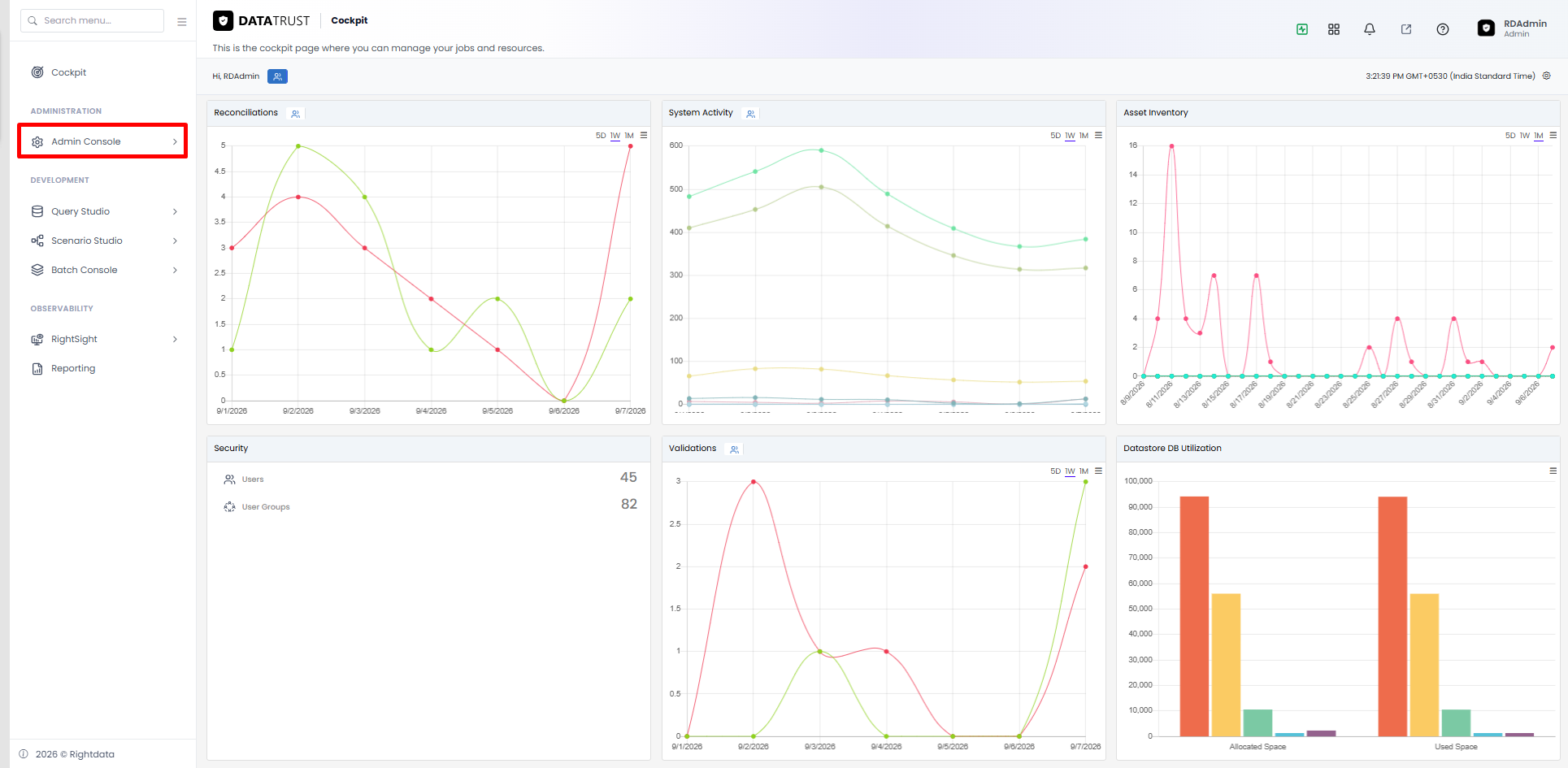Click the Admin Console gear icon
The image size is (1568, 768).
pyautogui.click(x=37, y=142)
